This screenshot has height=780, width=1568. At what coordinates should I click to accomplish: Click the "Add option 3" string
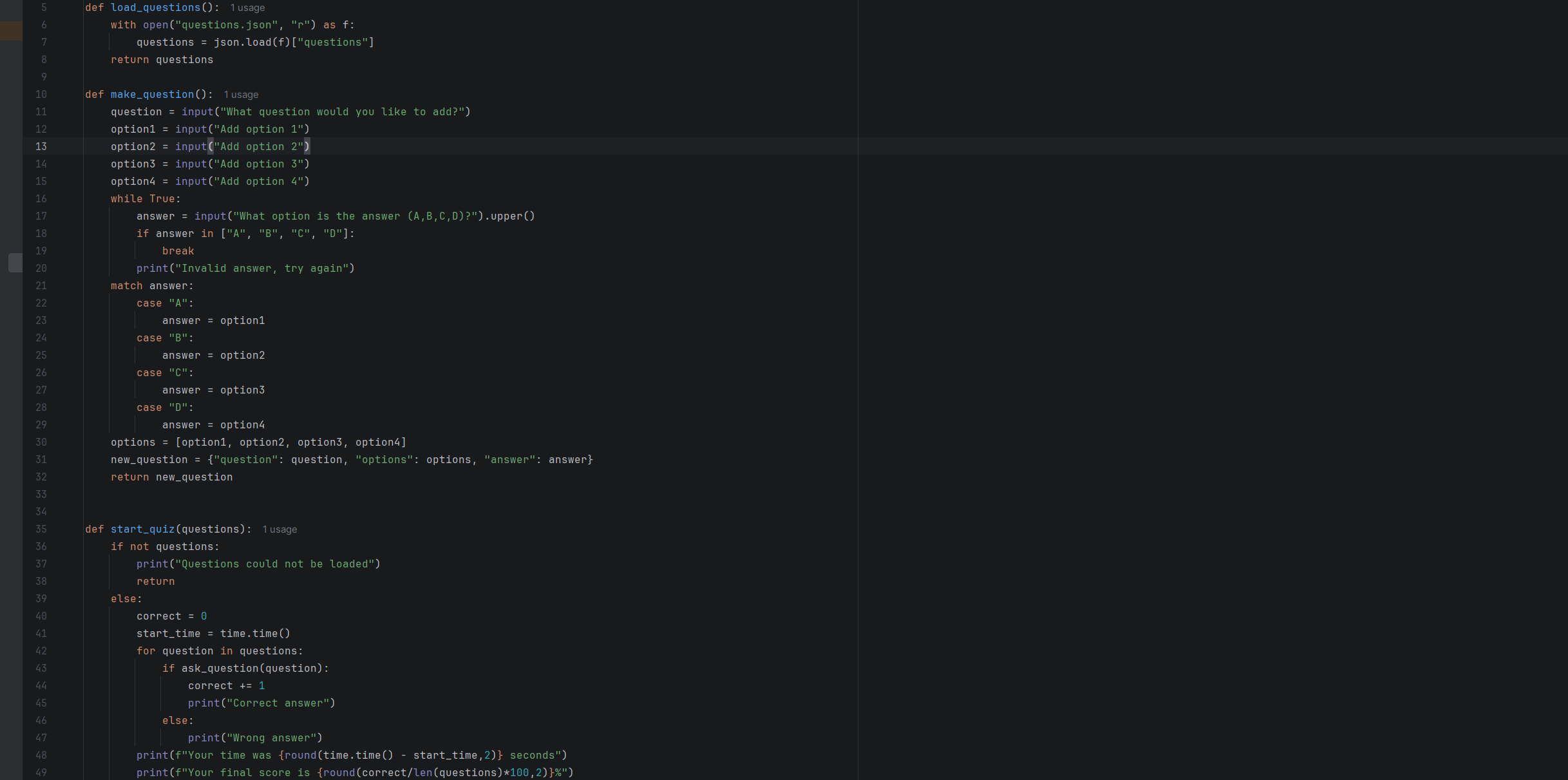point(258,164)
